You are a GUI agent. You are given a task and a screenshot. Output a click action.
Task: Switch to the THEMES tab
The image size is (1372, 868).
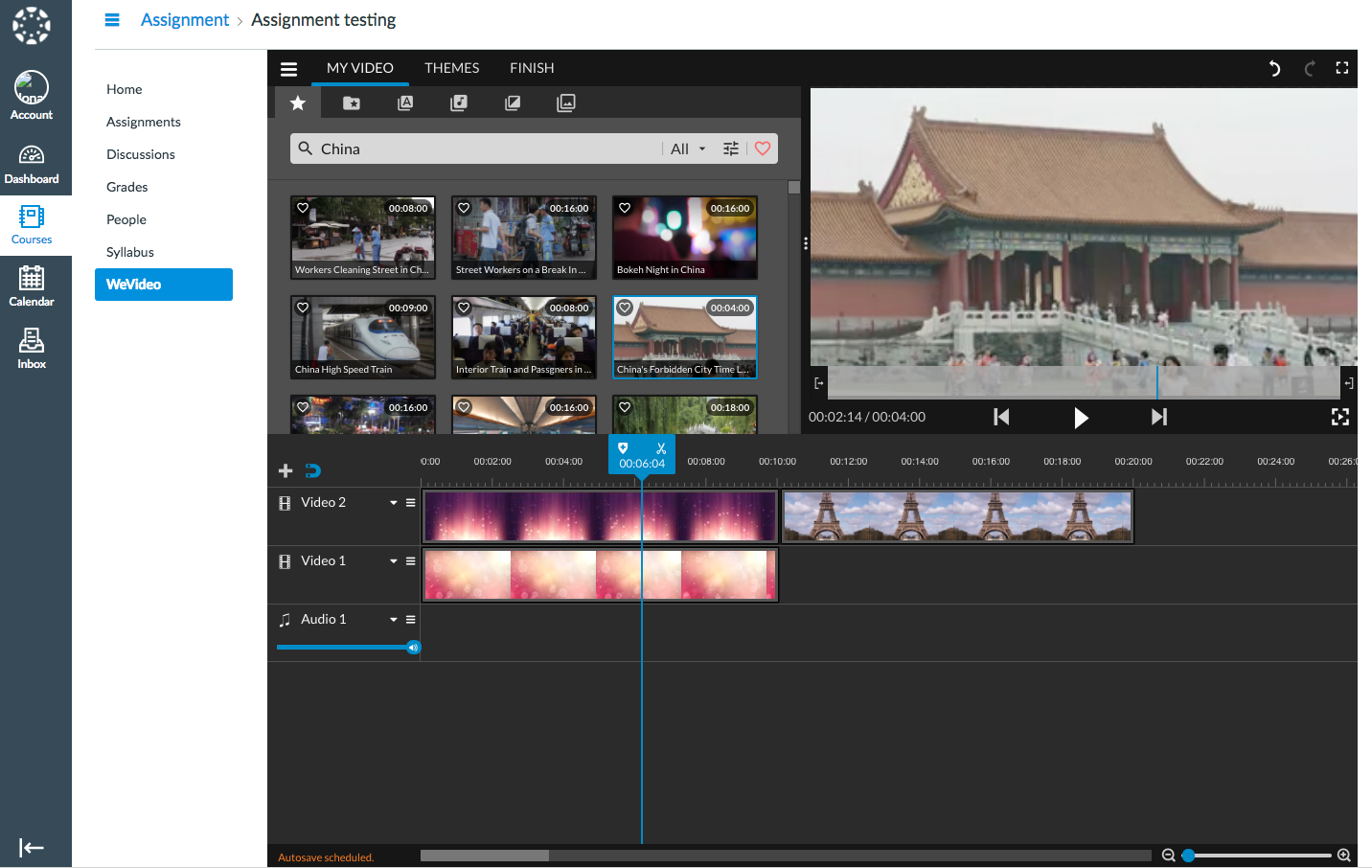451,68
